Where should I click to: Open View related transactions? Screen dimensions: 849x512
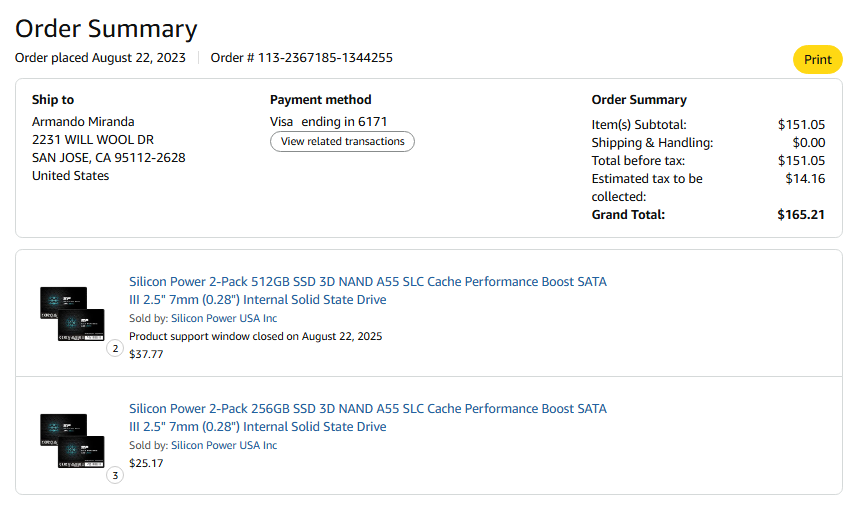coord(342,142)
